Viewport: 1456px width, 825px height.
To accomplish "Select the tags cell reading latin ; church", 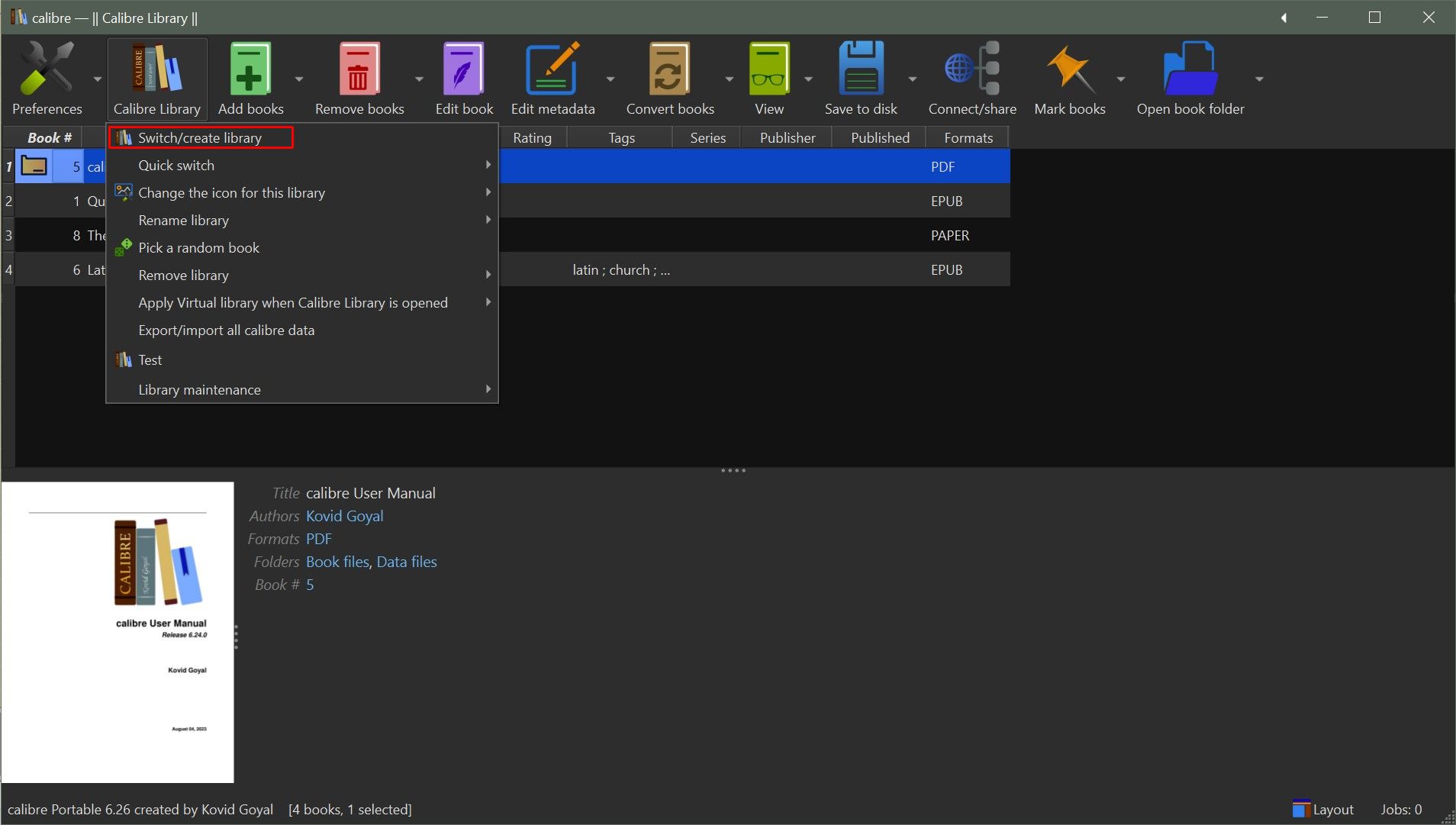I will coord(621,269).
